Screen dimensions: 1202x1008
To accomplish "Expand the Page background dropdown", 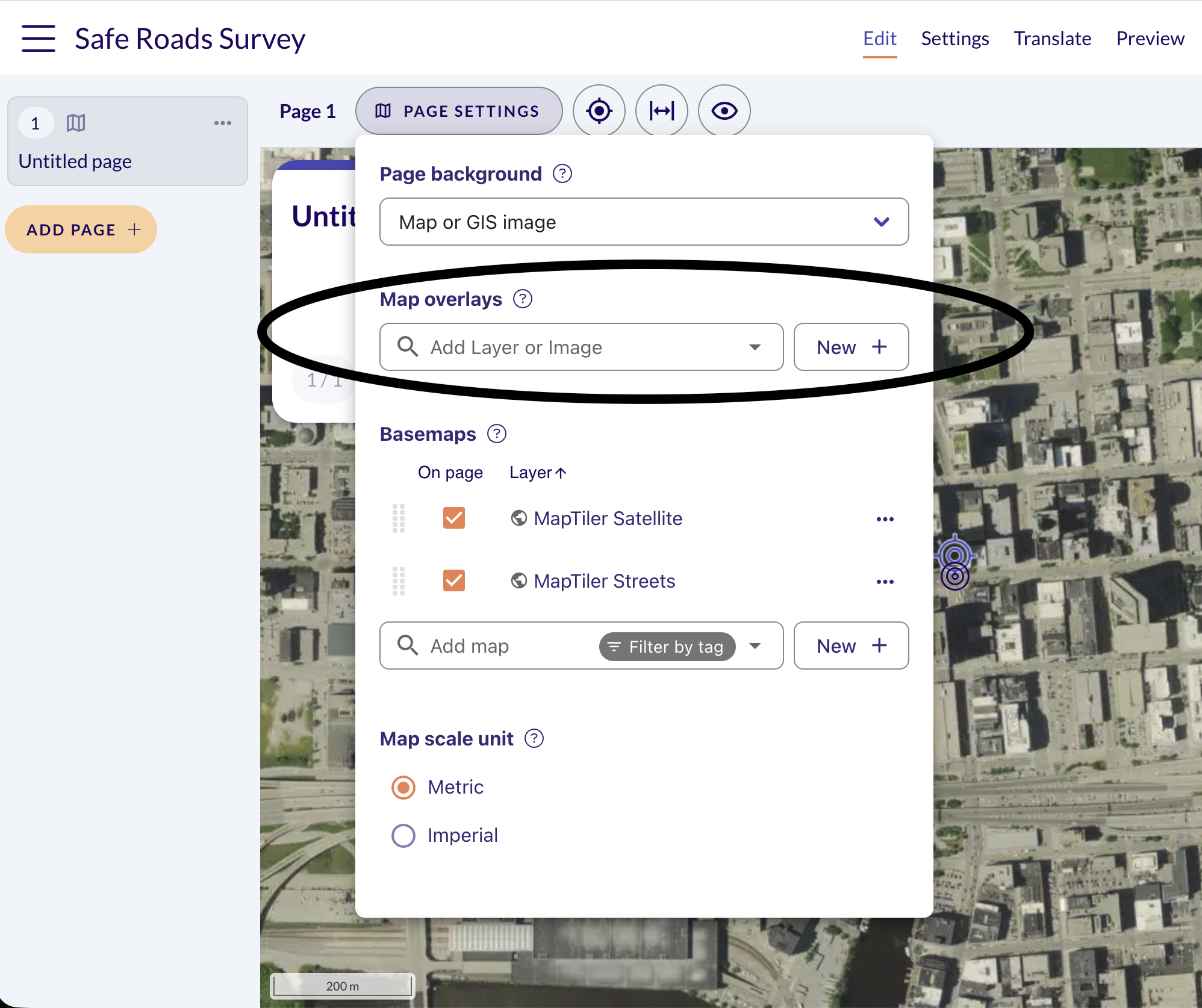I will (644, 222).
